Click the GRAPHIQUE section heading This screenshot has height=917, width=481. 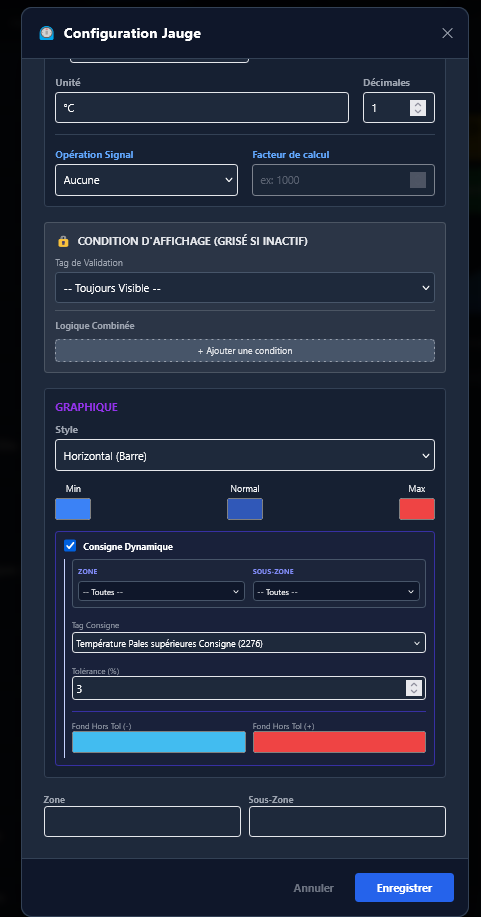(x=87, y=407)
